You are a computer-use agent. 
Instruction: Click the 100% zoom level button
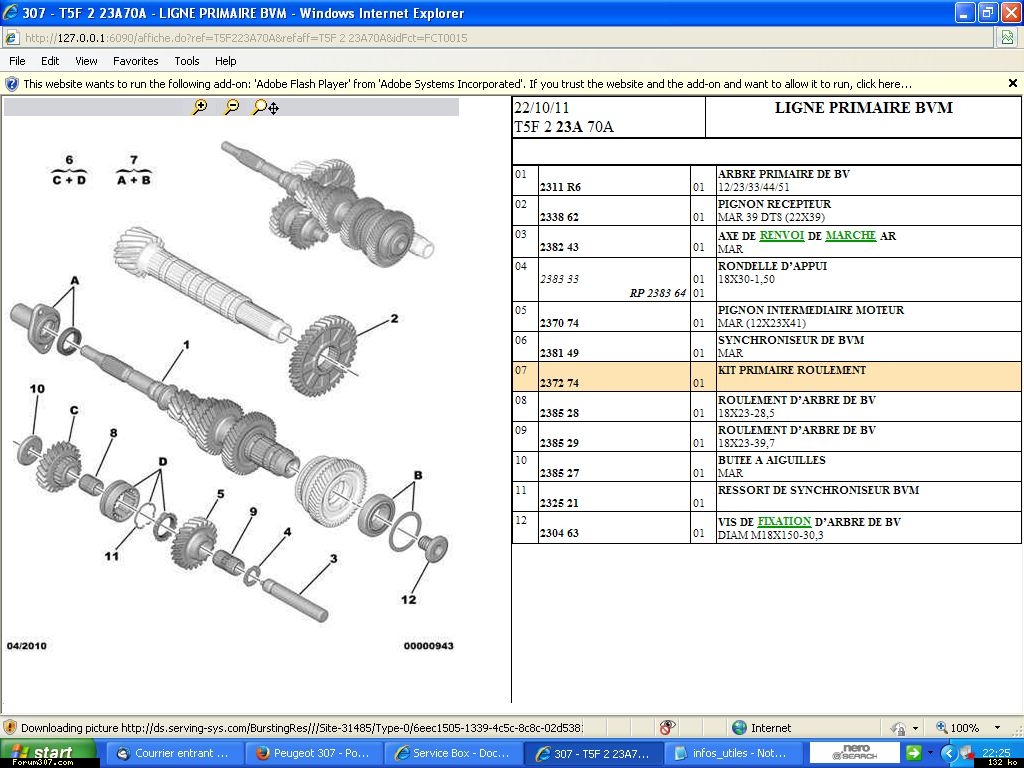[958, 728]
